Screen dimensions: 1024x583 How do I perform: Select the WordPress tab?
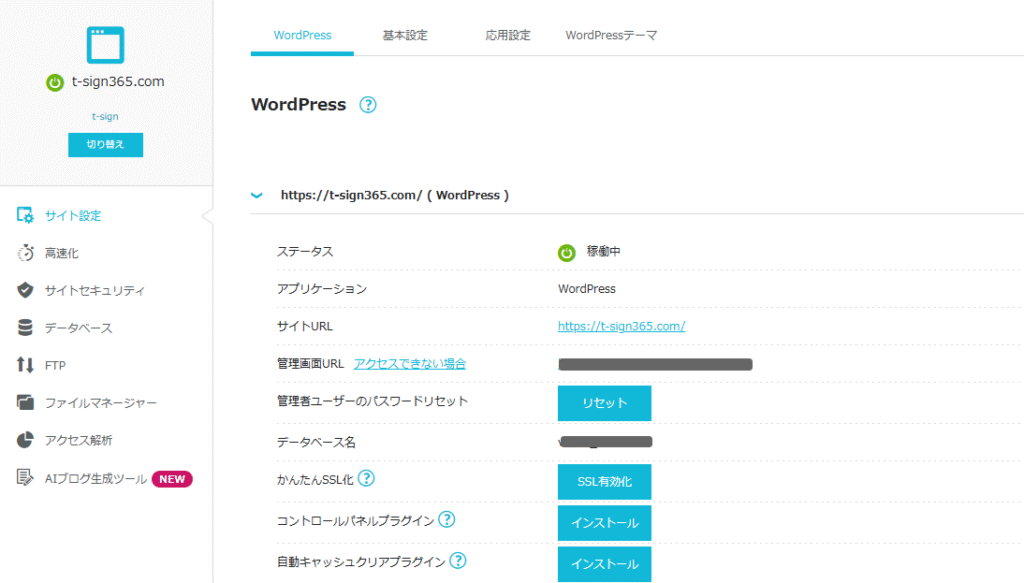tap(302, 35)
